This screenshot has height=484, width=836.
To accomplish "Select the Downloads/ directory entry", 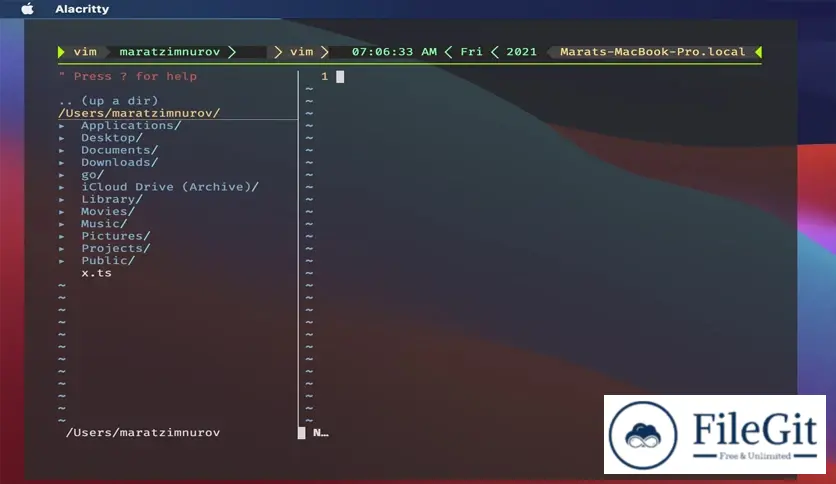I will pos(119,162).
